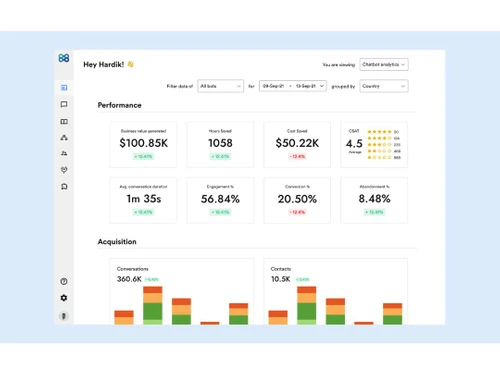Image resolution: width=500 pixels, height=375 pixels.
Task: Click the app logo at top of sidebar
Action: click(x=64, y=58)
